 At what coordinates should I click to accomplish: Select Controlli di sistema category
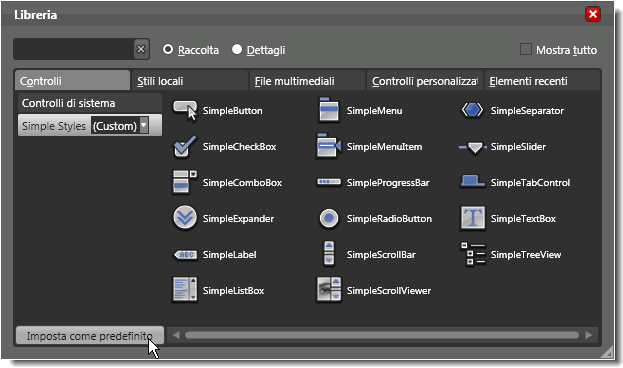click(90, 103)
